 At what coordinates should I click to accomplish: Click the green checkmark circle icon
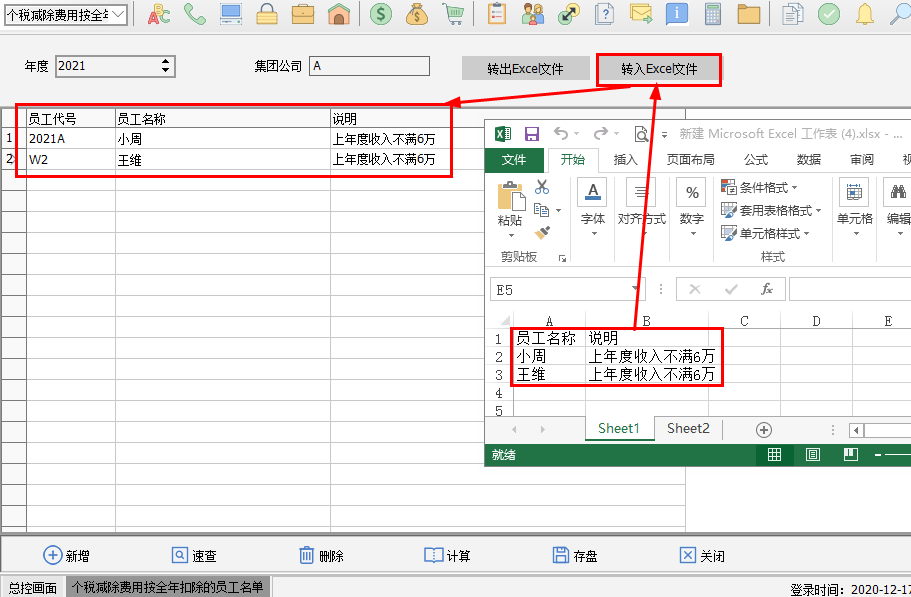pyautogui.click(x=829, y=14)
